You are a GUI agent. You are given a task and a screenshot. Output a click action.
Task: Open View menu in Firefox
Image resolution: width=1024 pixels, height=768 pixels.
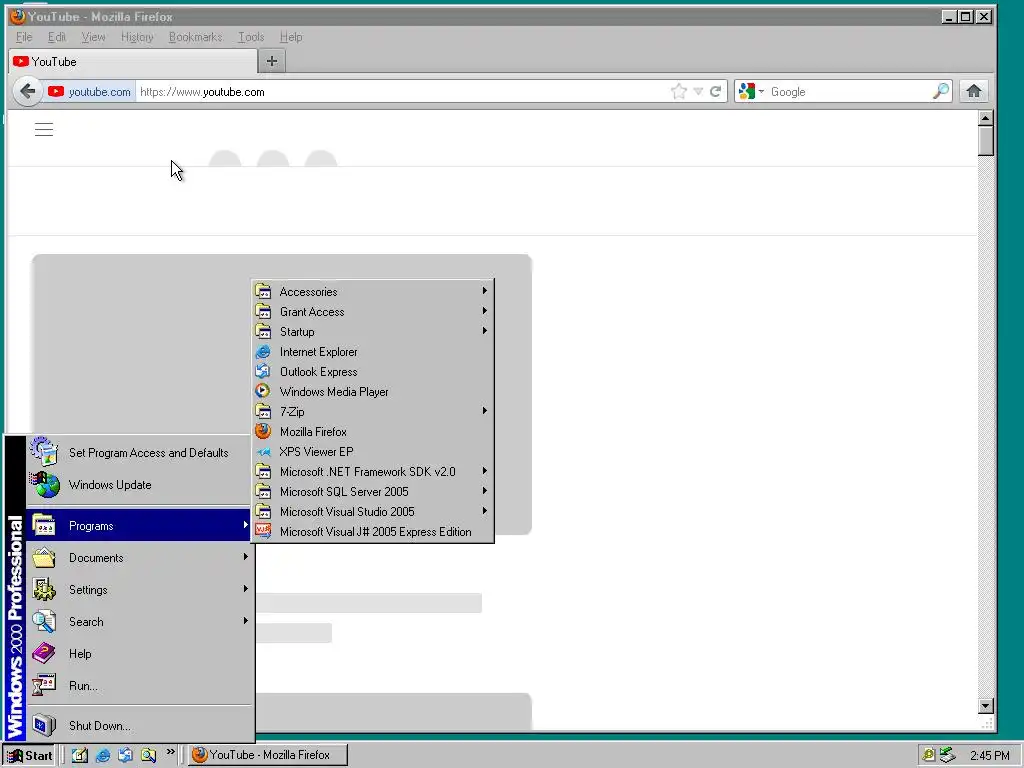click(x=93, y=37)
